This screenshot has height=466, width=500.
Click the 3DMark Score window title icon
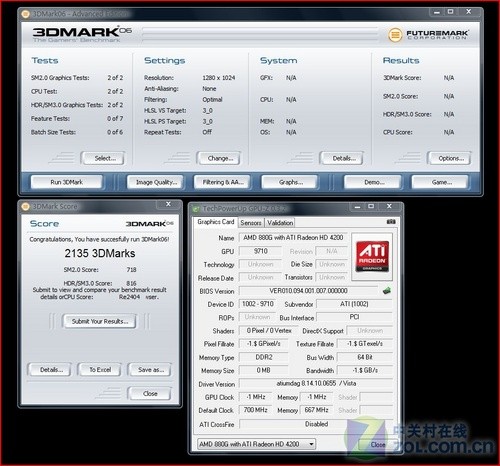pos(25,207)
